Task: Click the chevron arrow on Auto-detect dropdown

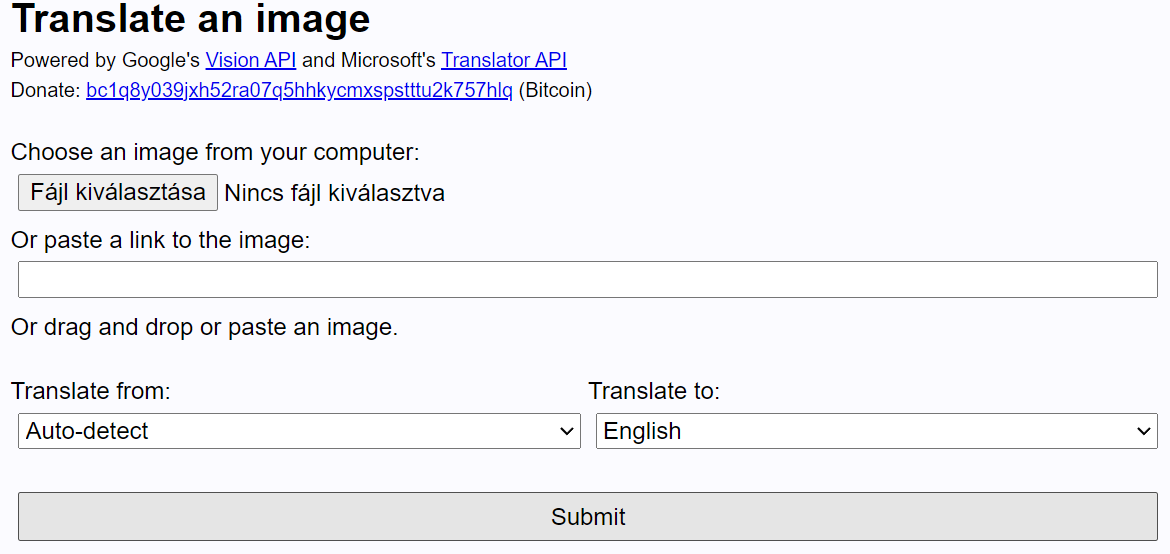Action: 567,432
